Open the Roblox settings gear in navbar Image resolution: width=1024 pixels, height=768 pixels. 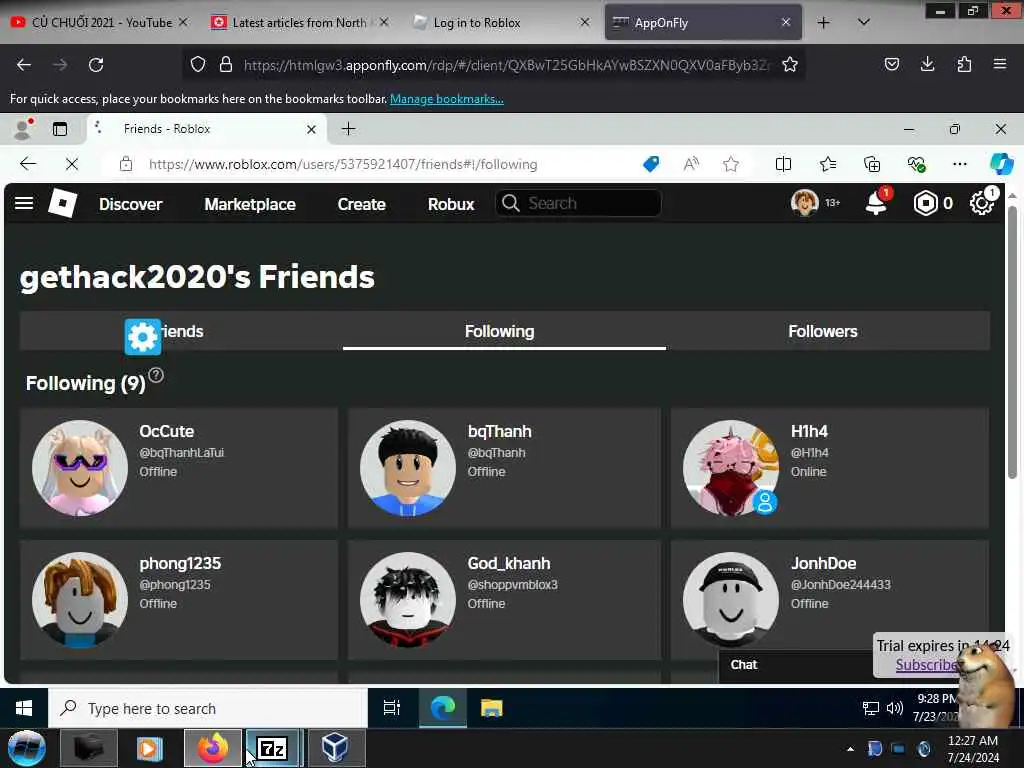point(982,203)
